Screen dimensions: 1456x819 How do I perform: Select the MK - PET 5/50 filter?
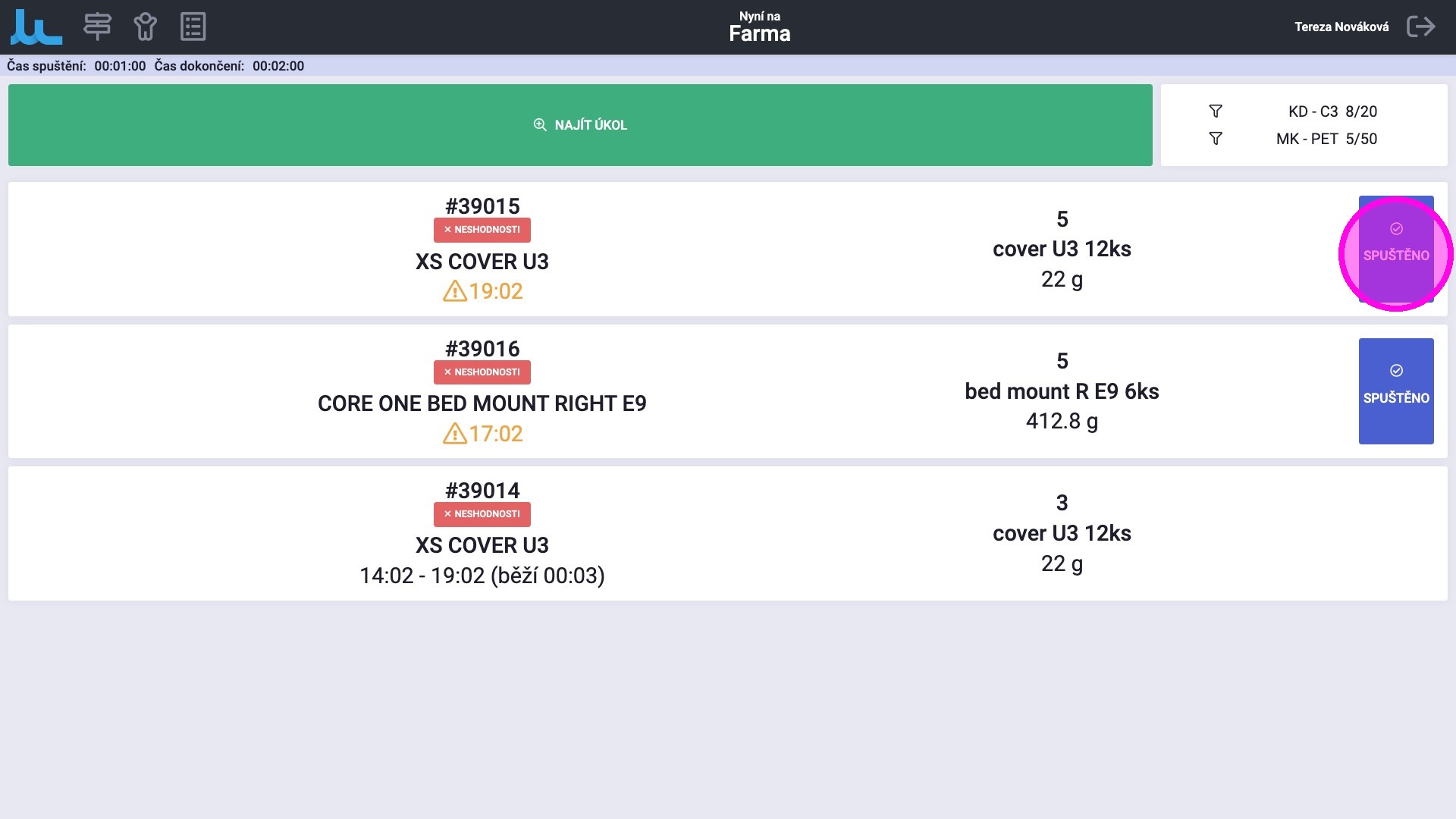pyautogui.click(x=1326, y=139)
